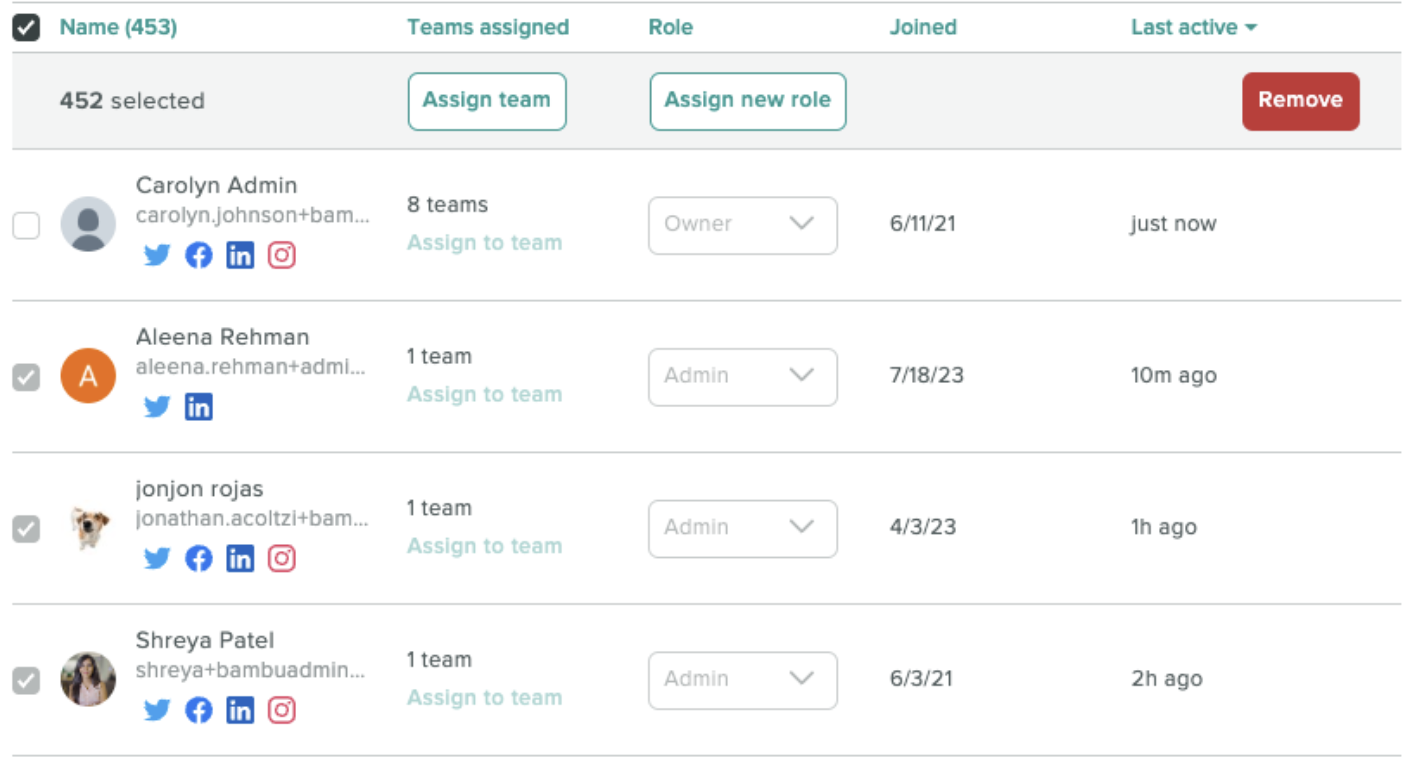1418x768 pixels.
Task: Open Shreya Patel's Facebook icon
Action: (199, 711)
